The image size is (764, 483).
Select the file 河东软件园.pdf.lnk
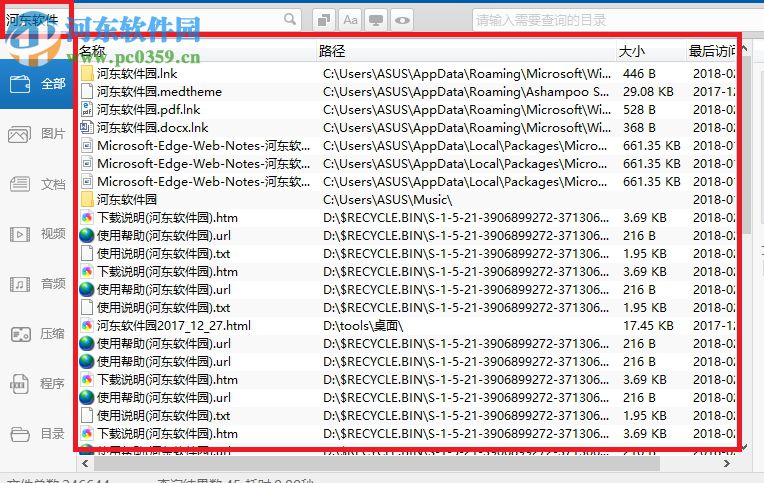pos(149,110)
